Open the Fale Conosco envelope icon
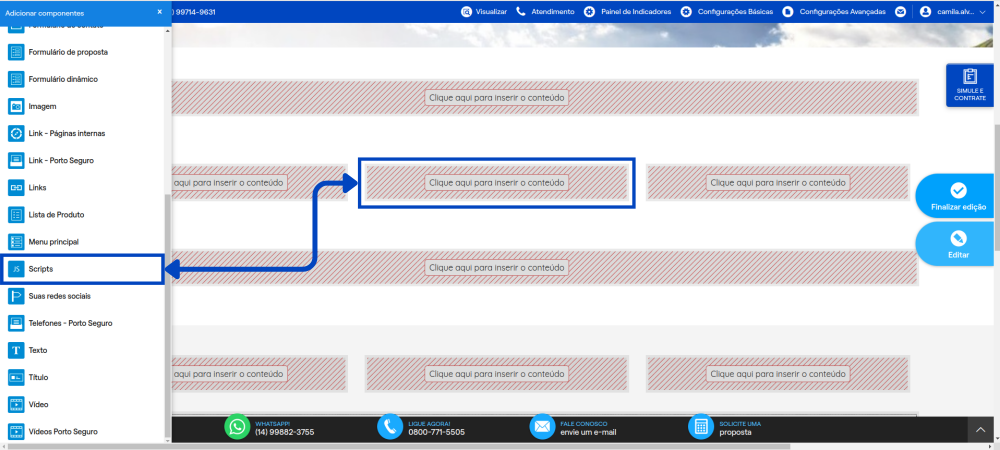This screenshot has height=450, width=1000. tap(542, 427)
